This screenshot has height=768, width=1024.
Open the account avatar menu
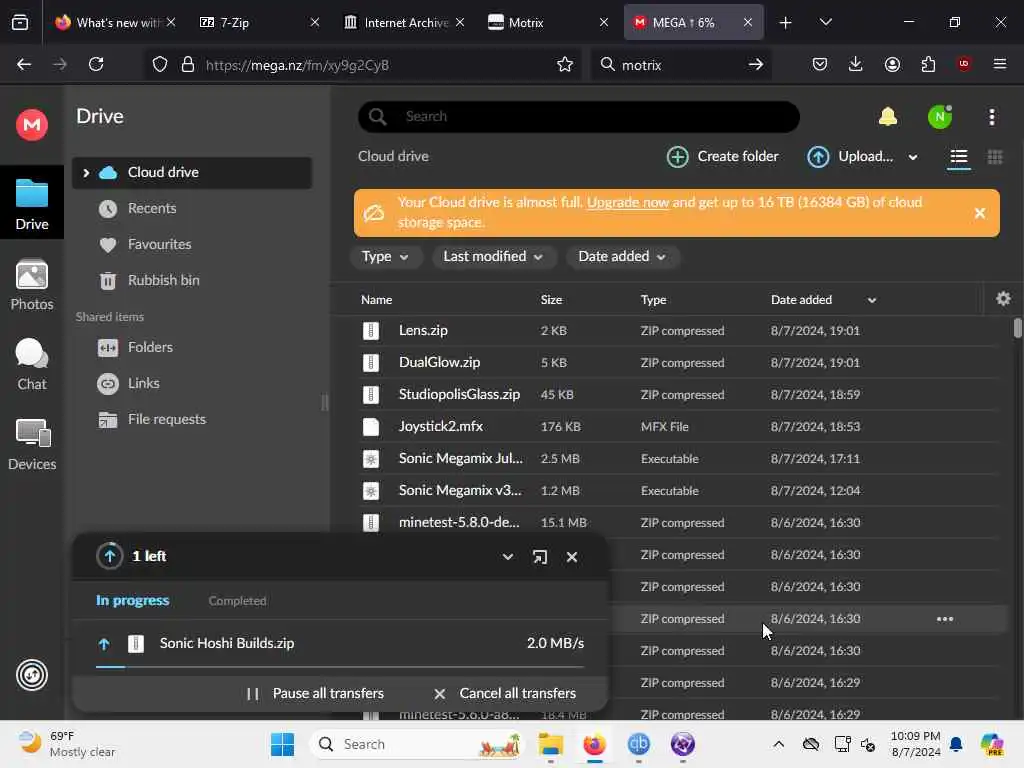pyautogui.click(x=940, y=117)
